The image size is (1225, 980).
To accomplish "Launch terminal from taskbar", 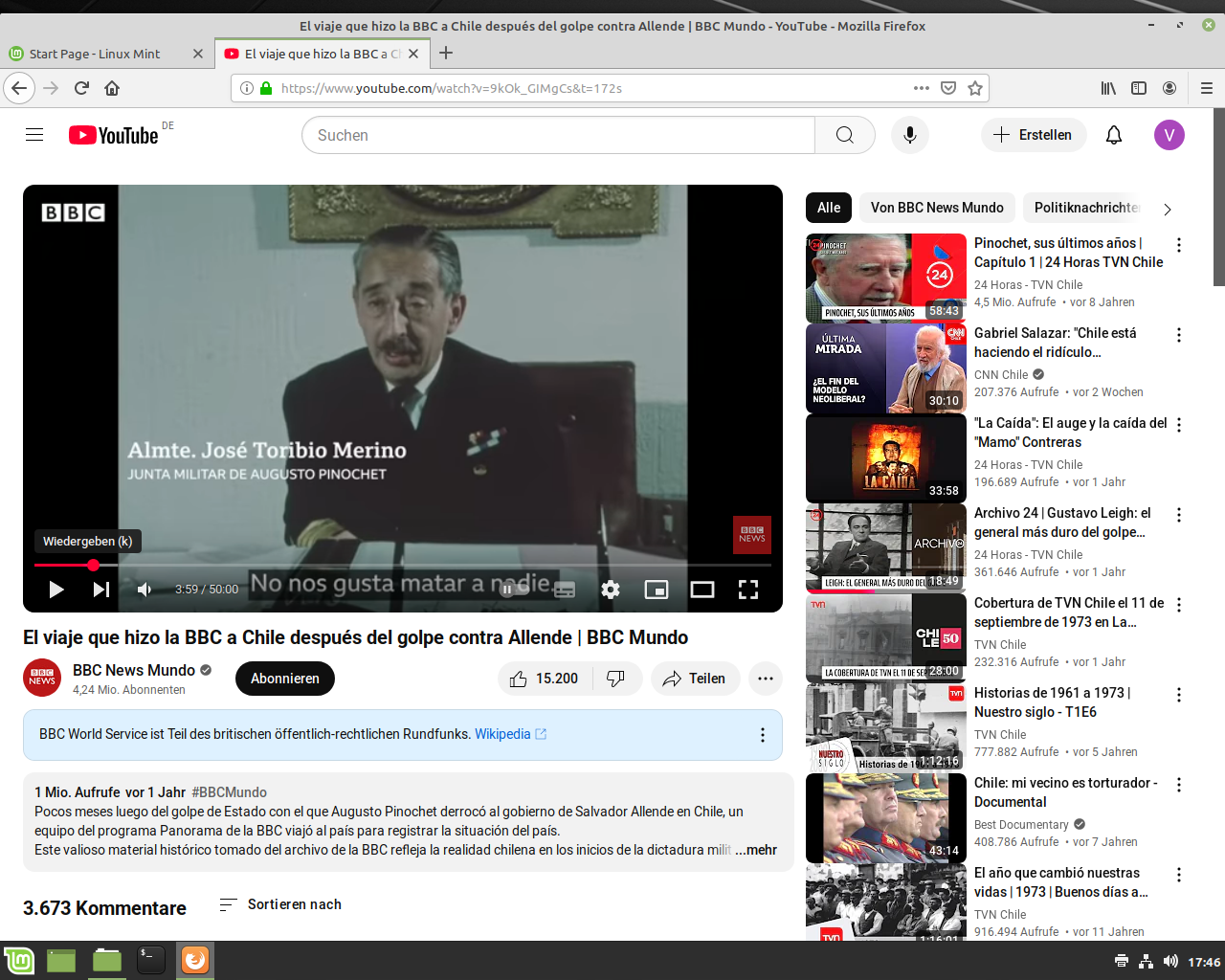I will click(x=151, y=960).
